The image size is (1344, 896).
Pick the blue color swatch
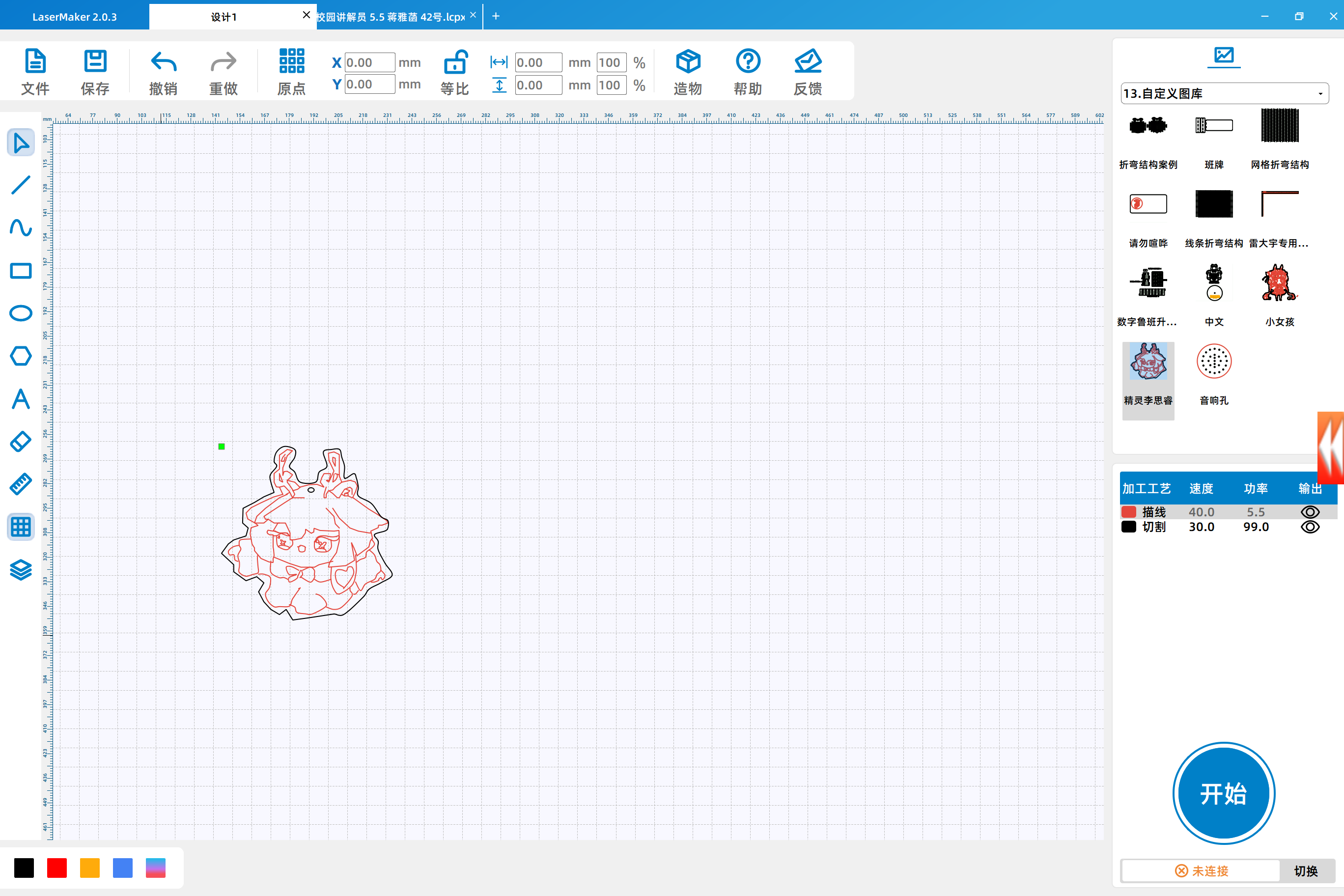[123, 868]
